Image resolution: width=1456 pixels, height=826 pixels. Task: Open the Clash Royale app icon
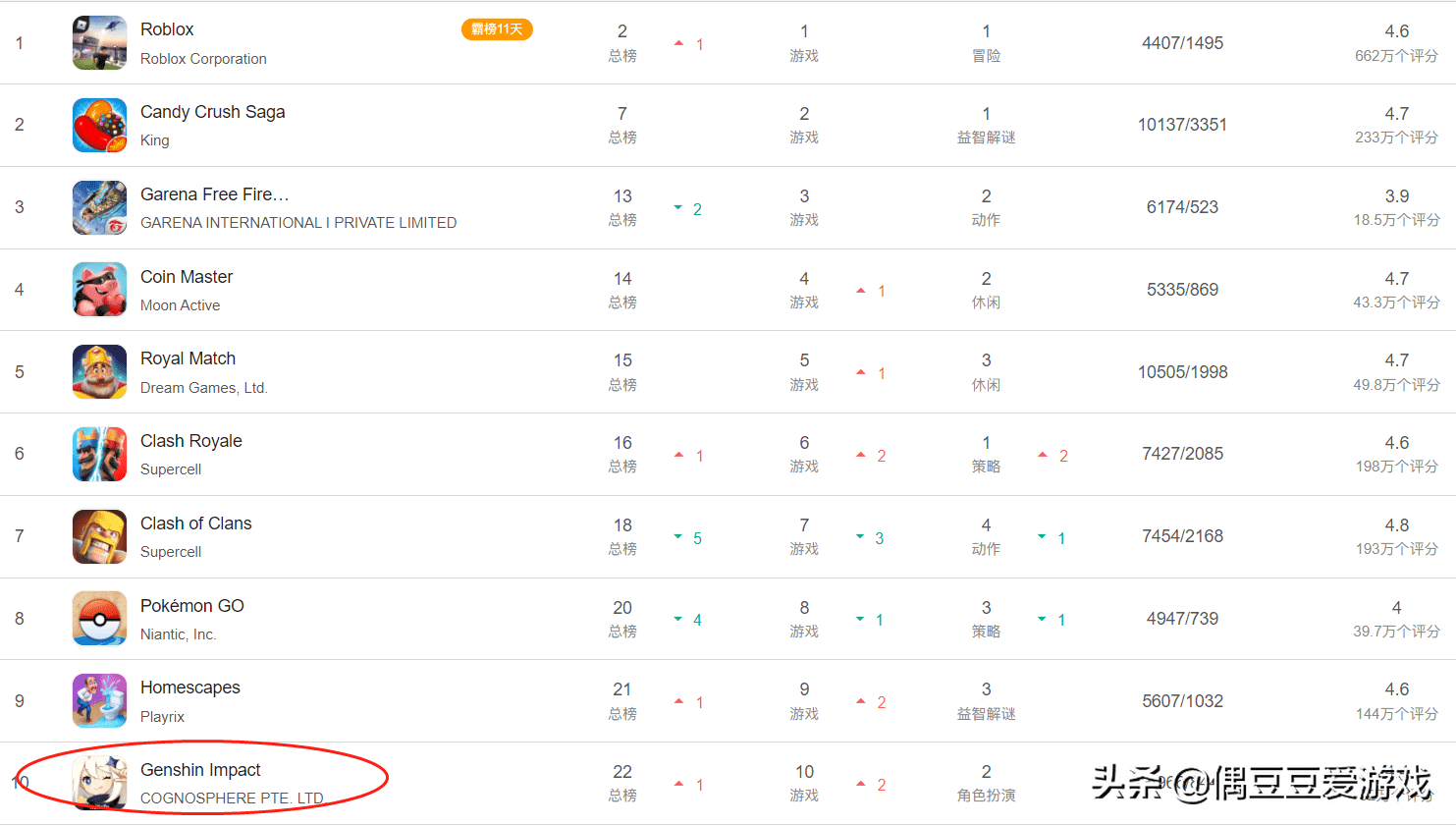pos(99,454)
